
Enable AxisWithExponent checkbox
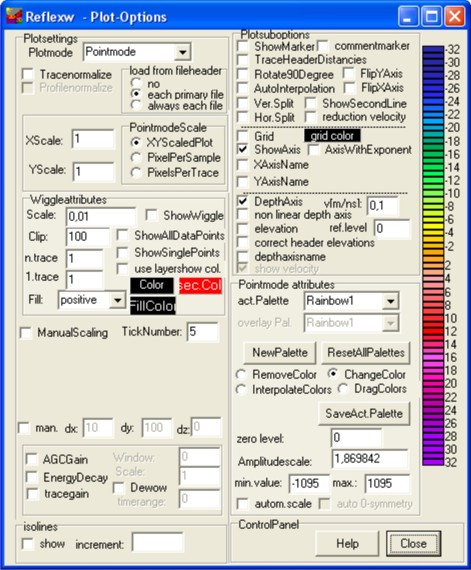point(313,150)
